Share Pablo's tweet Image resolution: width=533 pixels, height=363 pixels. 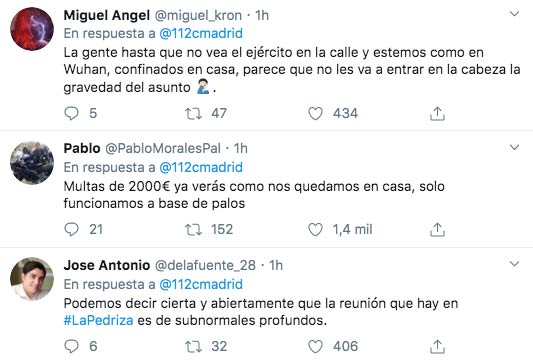point(437,230)
